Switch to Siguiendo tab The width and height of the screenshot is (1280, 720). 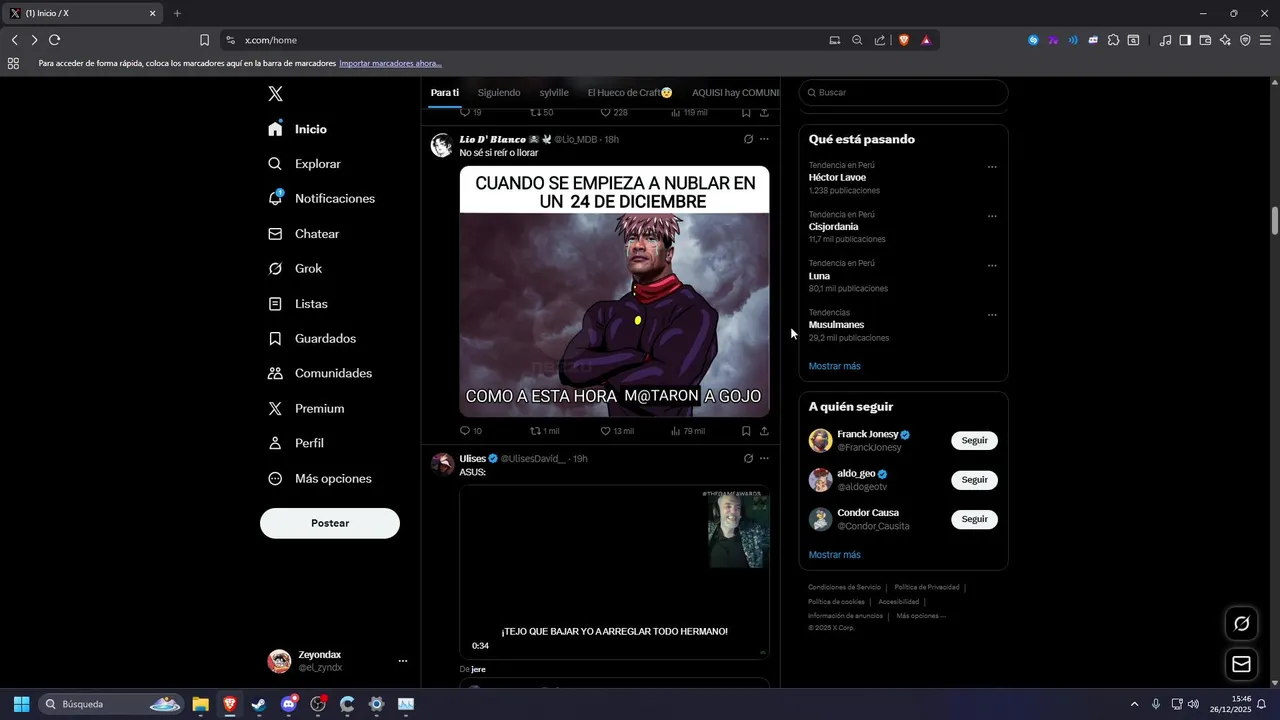tap(499, 93)
